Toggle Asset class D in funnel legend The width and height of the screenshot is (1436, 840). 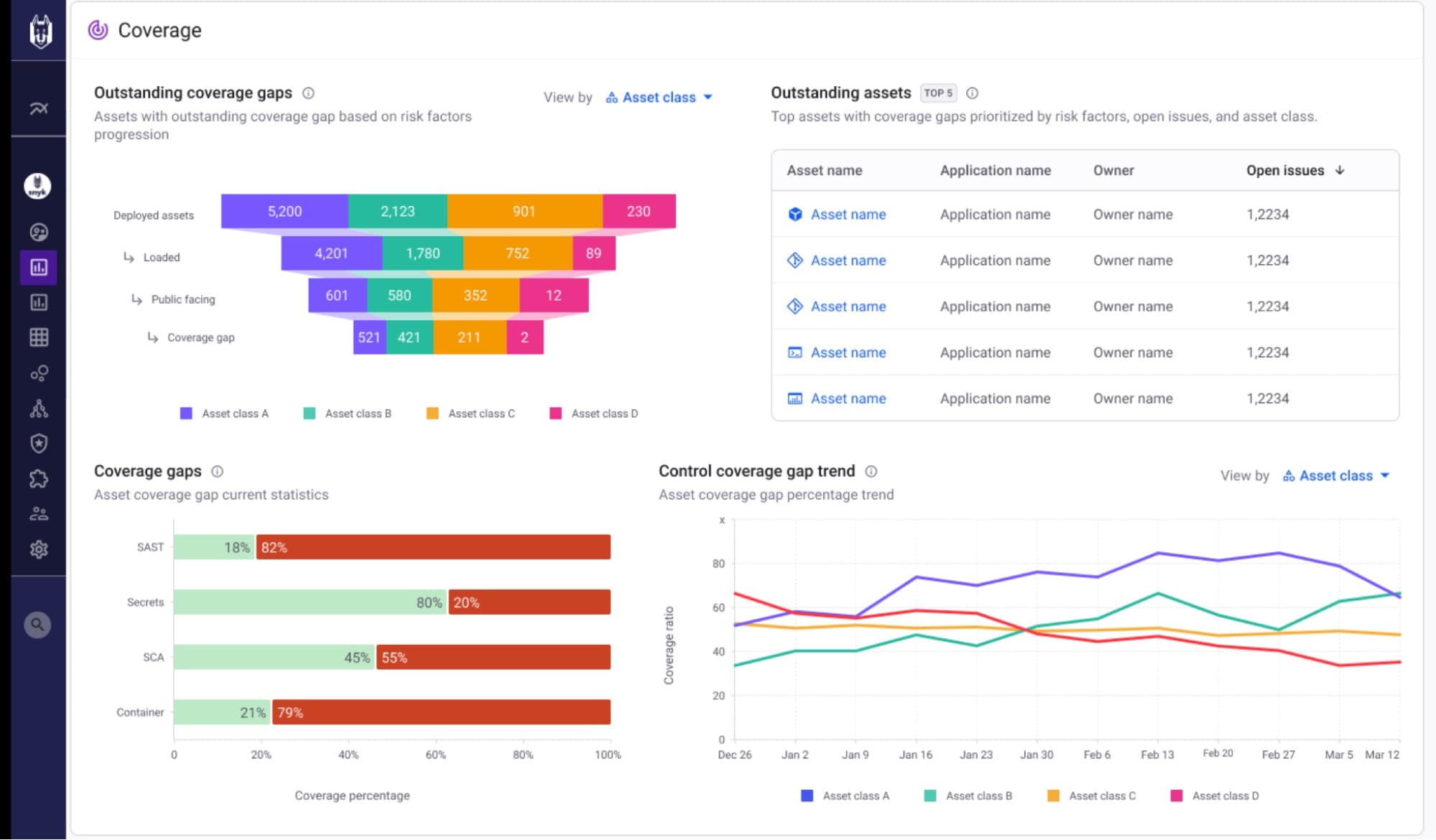click(x=593, y=414)
